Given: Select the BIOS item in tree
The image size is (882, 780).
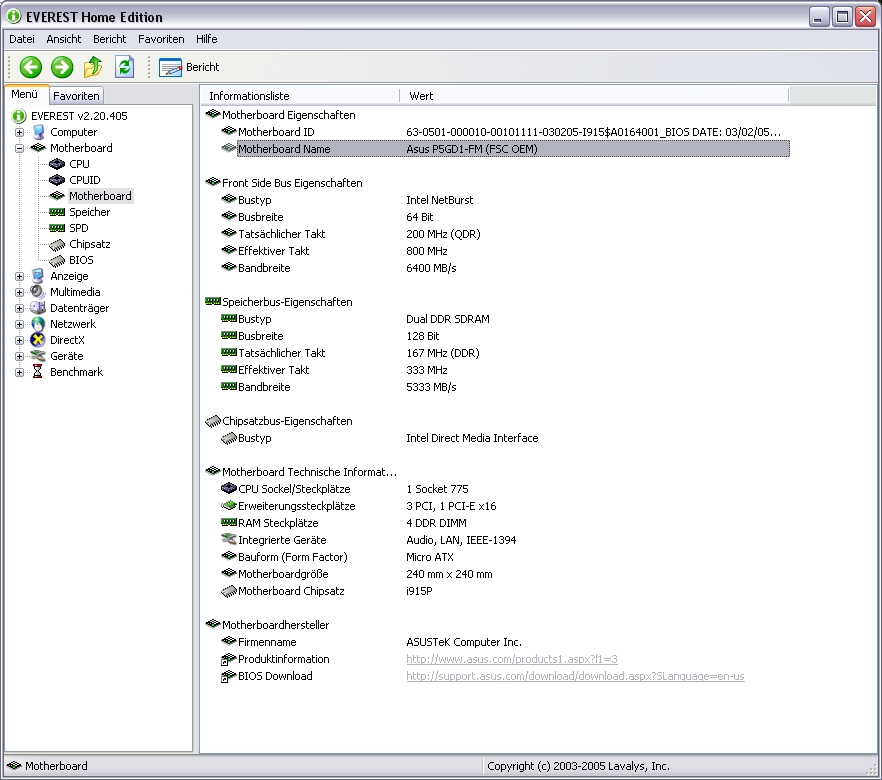Looking at the screenshot, I should (81, 260).
